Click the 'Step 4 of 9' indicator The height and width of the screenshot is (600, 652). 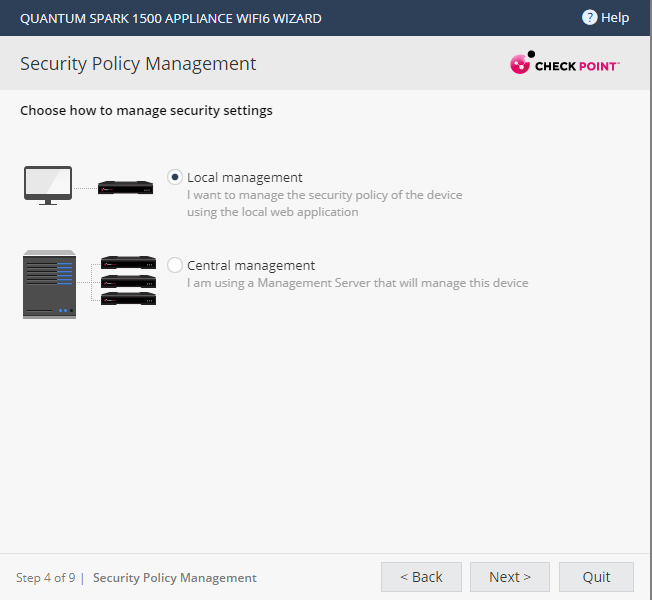point(46,578)
